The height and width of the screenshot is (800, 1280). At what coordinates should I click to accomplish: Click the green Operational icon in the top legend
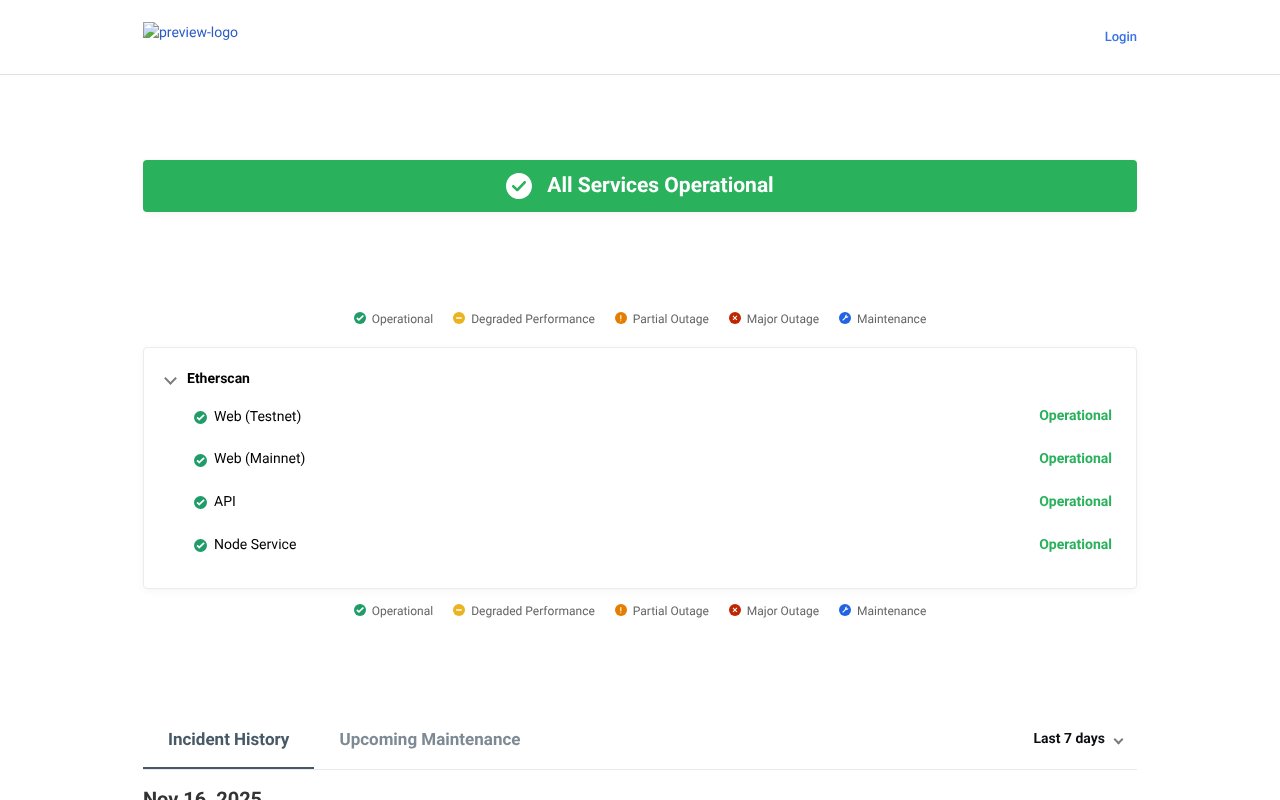[360, 318]
